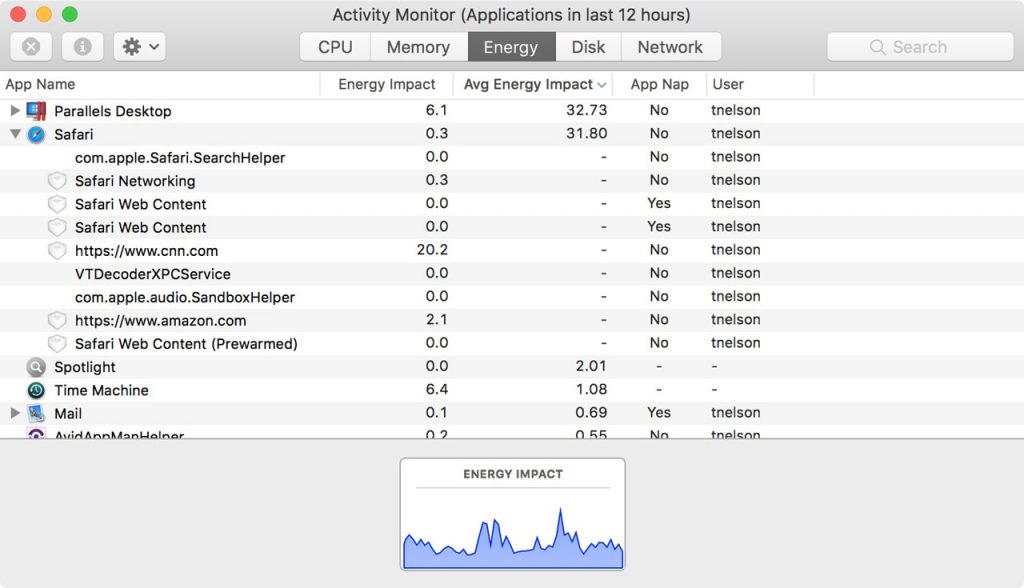Select the Time Machine row
Viewport: 1024px width, 588px height.
(x=512, y=391)
